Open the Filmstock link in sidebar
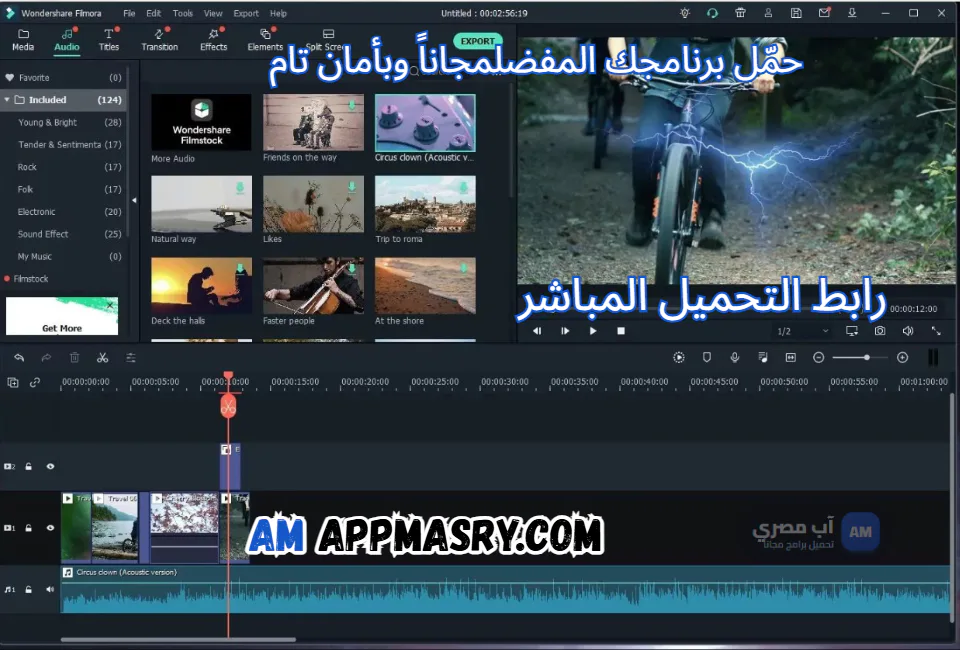 [x=31, y=278]
